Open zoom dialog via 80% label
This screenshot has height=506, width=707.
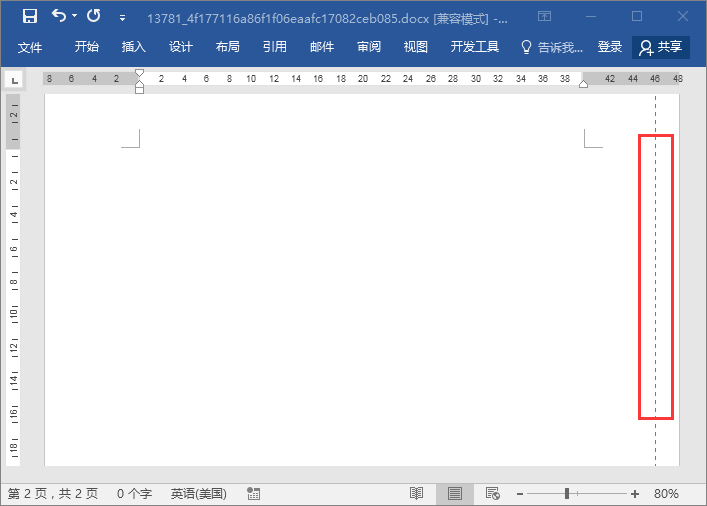pyautogui.click(x=666, y=494)
